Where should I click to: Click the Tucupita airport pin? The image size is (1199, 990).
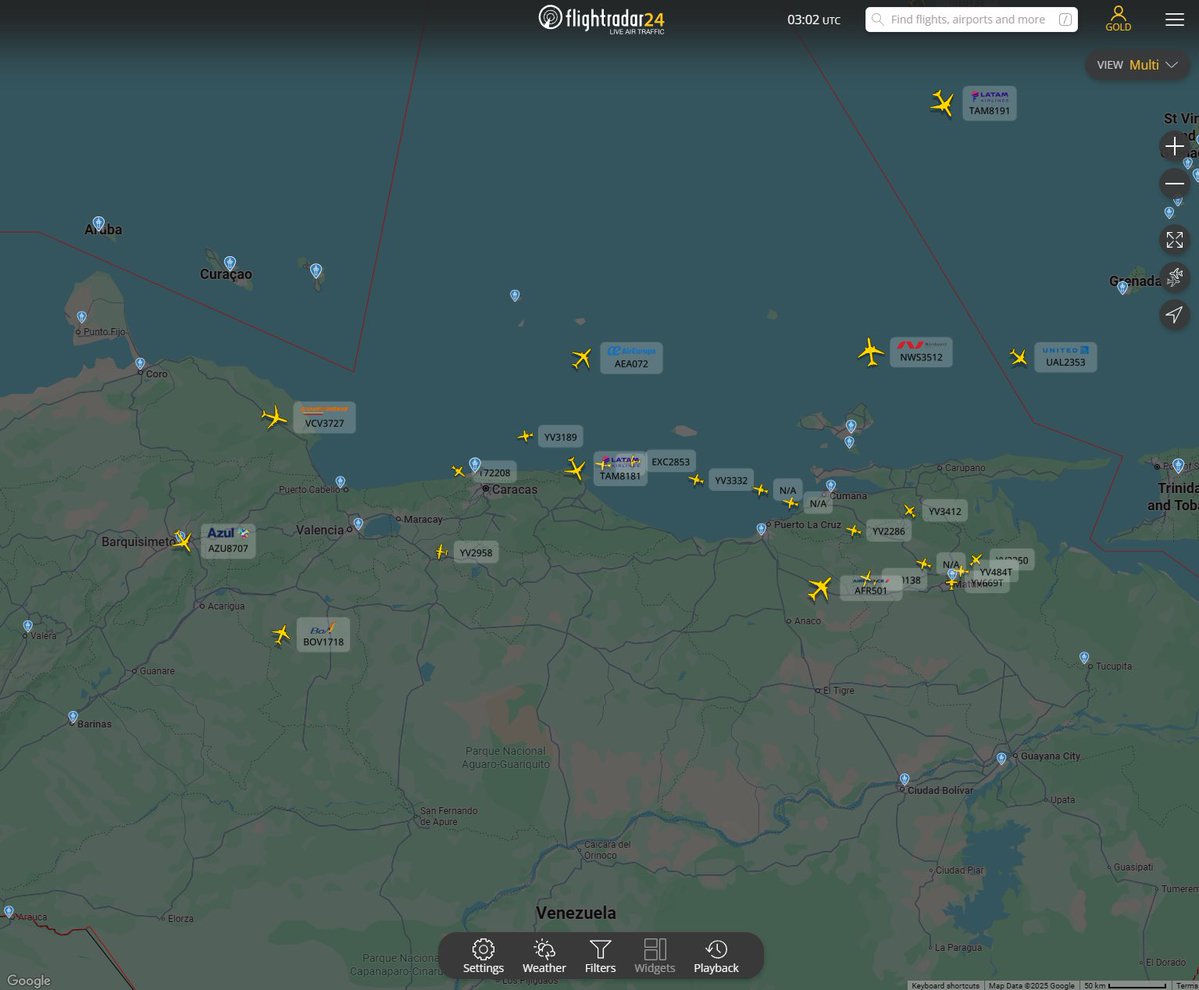(1084, 657)
